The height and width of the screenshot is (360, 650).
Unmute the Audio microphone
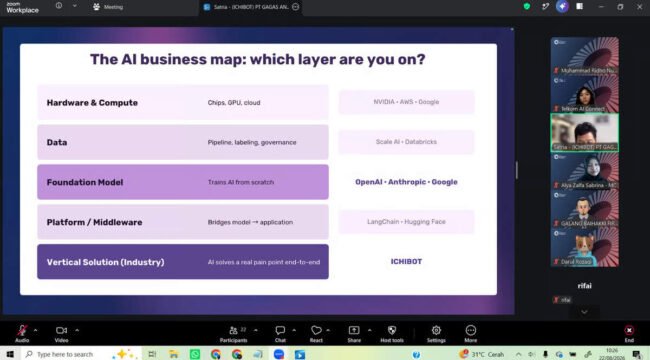tap(22, 333)
